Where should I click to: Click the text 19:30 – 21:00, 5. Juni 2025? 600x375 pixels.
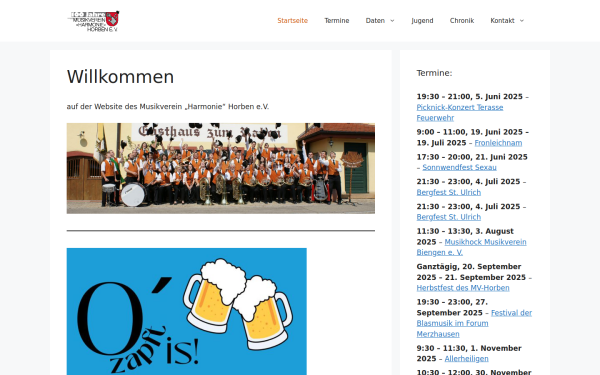[x=470, y=96]
